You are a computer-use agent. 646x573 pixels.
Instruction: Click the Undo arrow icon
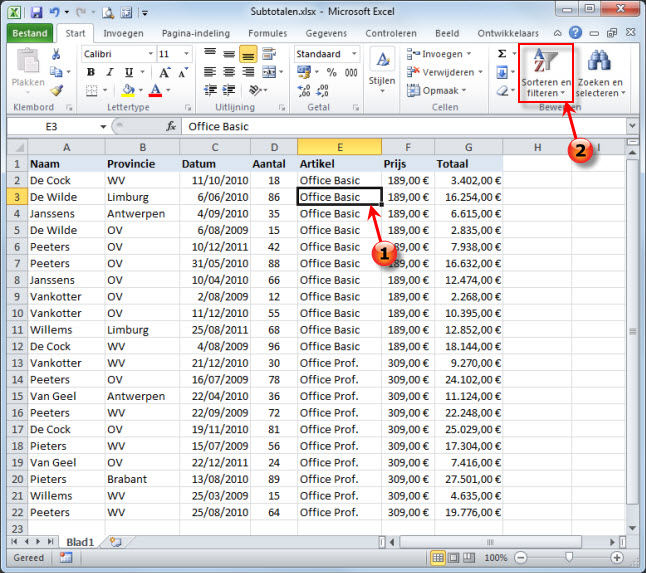(55, 12)
